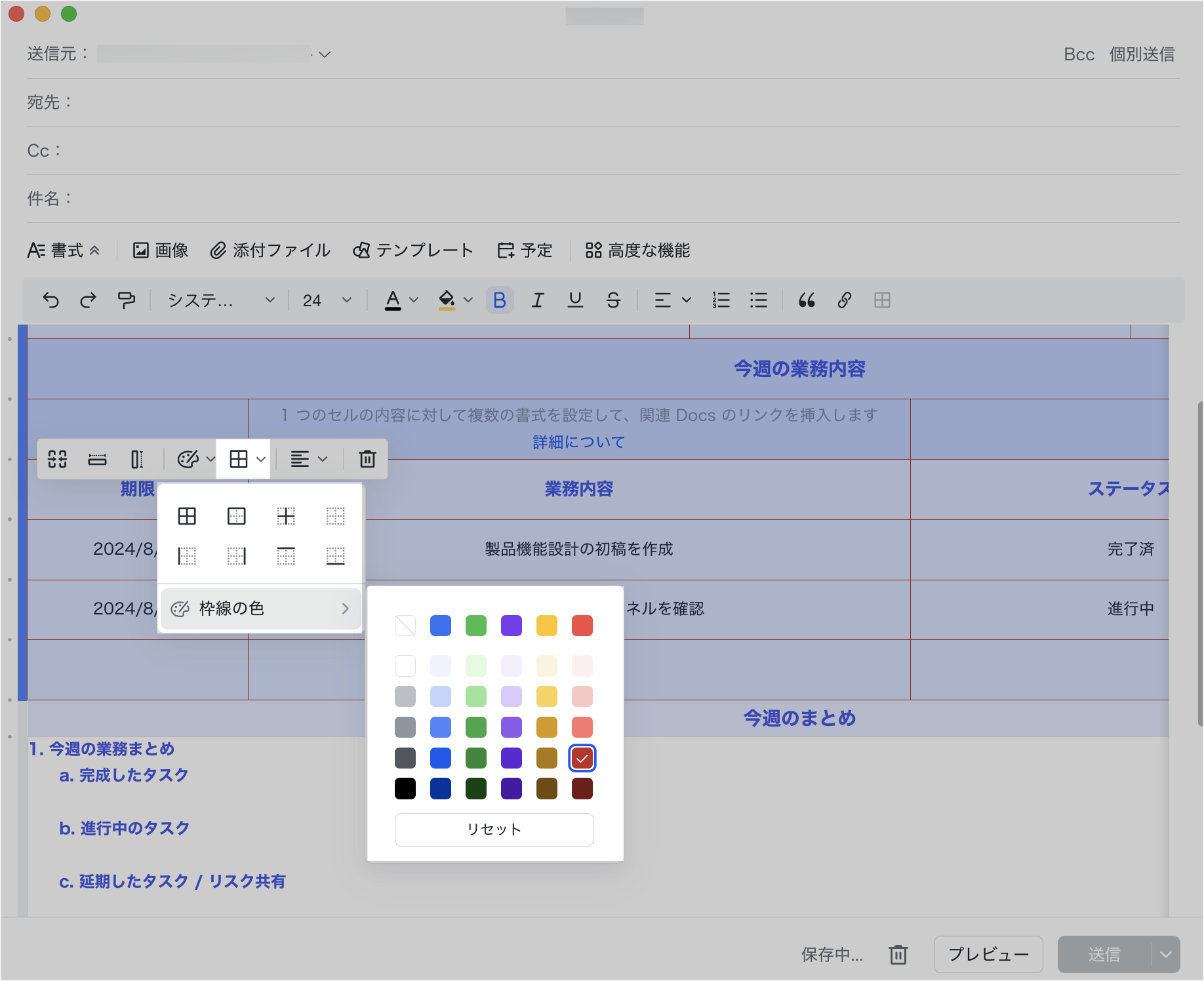Toggle underline formatting button
Screen dimensions: 1204x981
[x=575, y=300]
